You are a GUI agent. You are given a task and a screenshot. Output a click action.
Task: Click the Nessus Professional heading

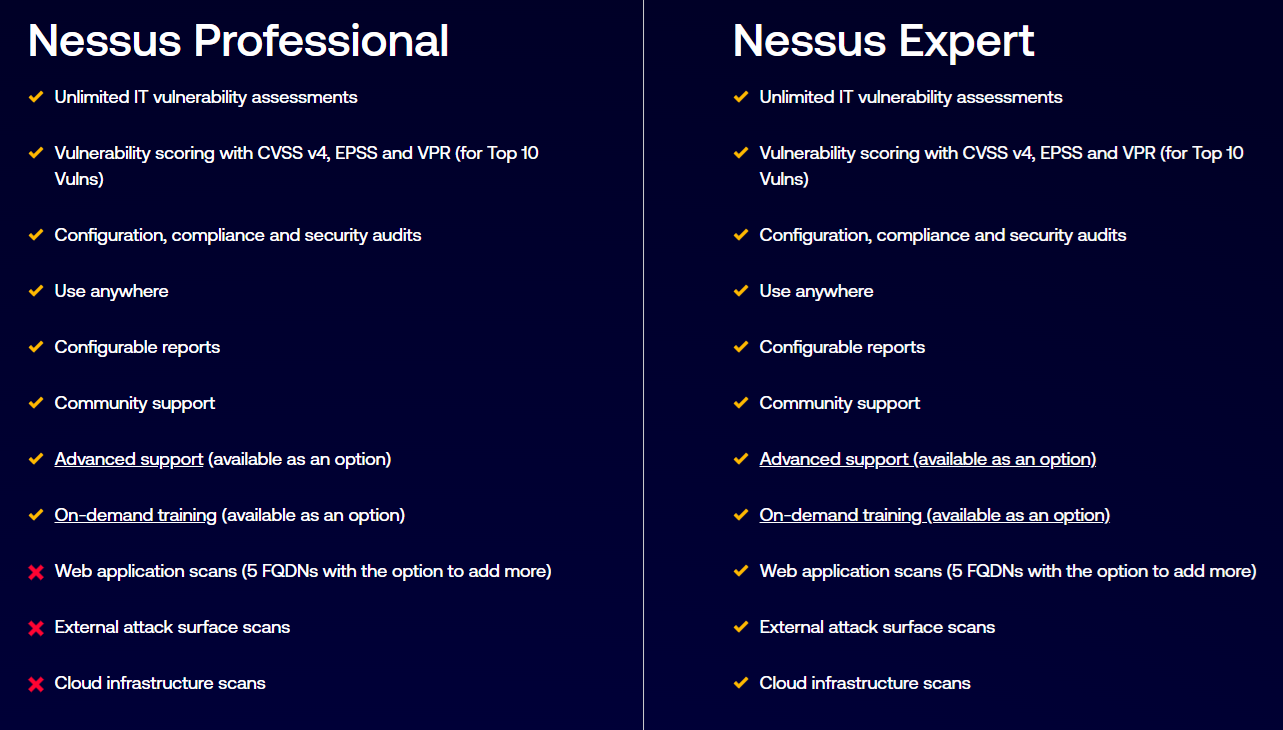point(238,41)
